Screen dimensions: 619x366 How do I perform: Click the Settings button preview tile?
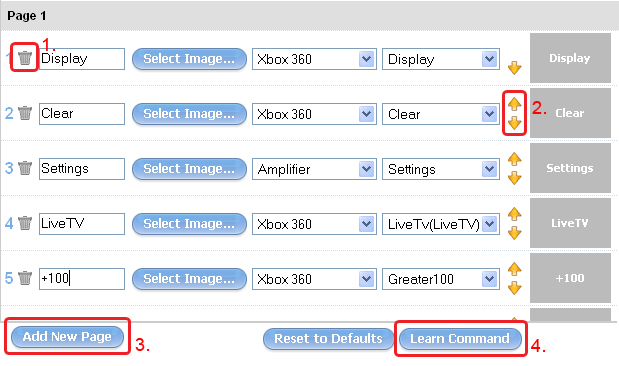pyautogui.click(x=570, y=168)
